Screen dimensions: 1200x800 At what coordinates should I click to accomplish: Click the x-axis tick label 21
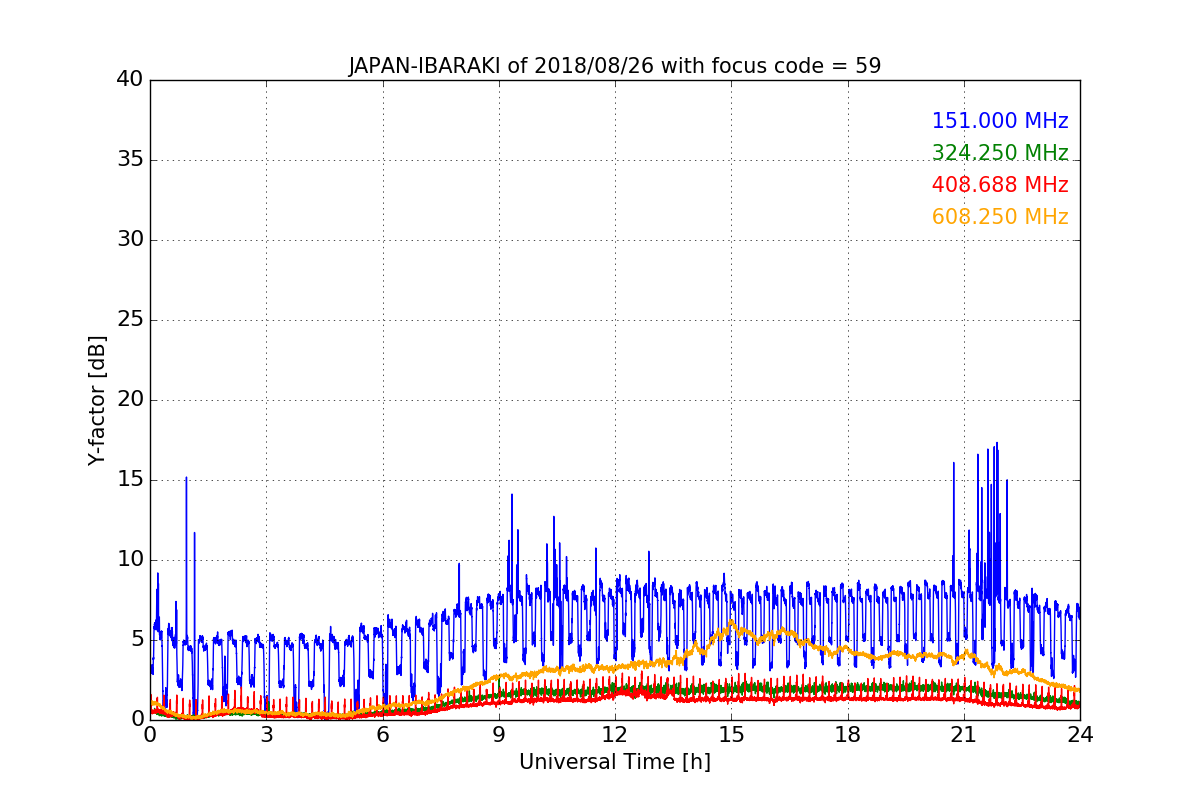pos(964,734)
